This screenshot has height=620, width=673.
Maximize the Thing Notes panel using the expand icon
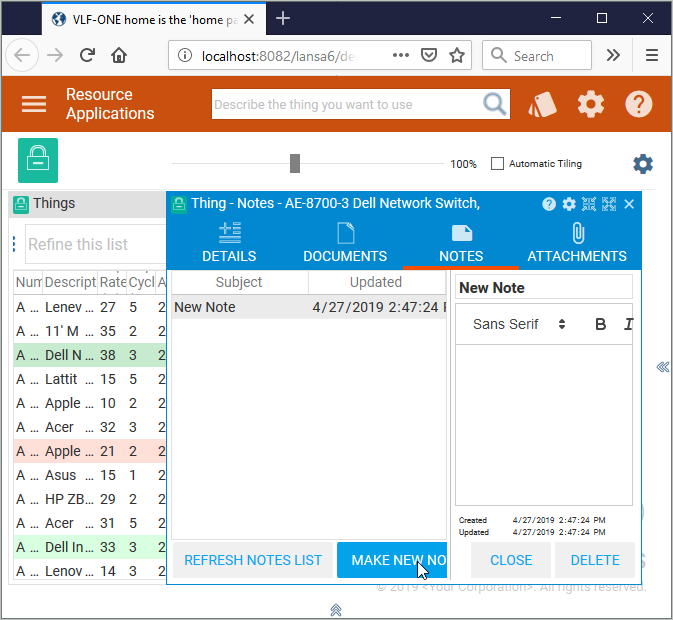point(609,204)
